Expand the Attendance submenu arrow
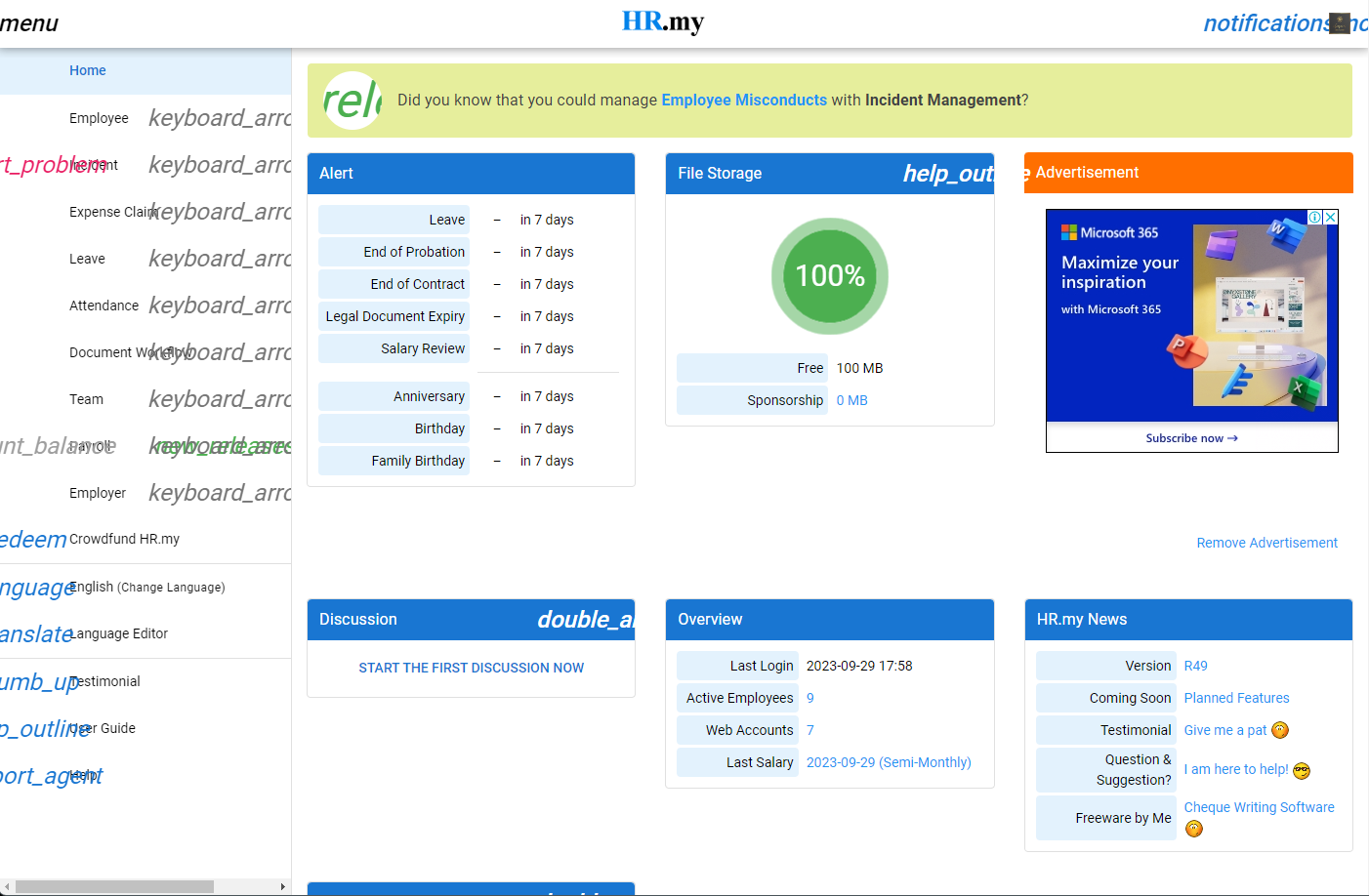 [220, 305]
